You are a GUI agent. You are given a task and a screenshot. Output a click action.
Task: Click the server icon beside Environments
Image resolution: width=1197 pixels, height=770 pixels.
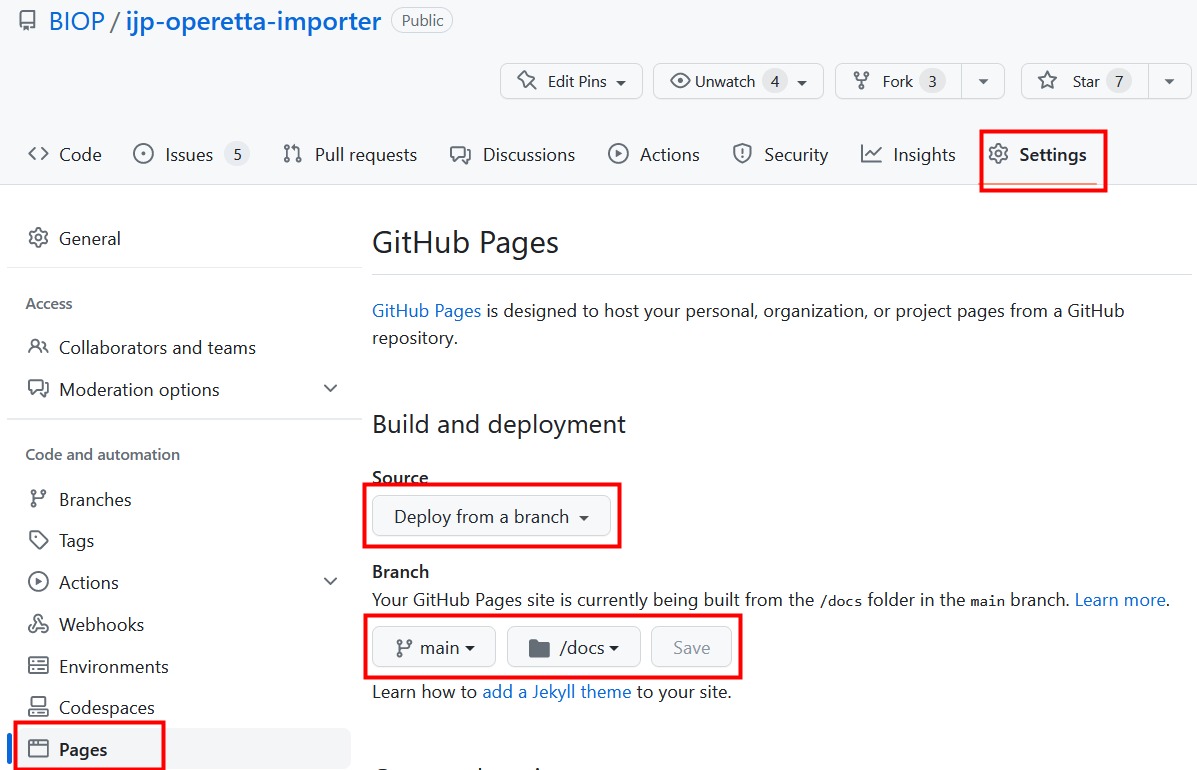point(38,665)
